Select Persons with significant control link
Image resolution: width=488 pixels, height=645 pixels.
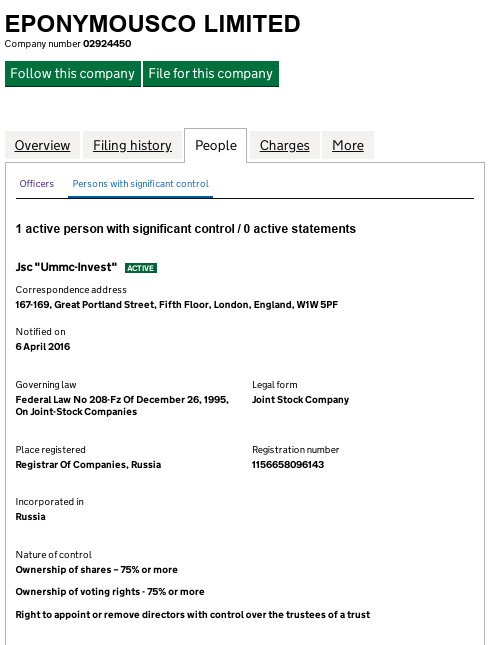[140, 184]
